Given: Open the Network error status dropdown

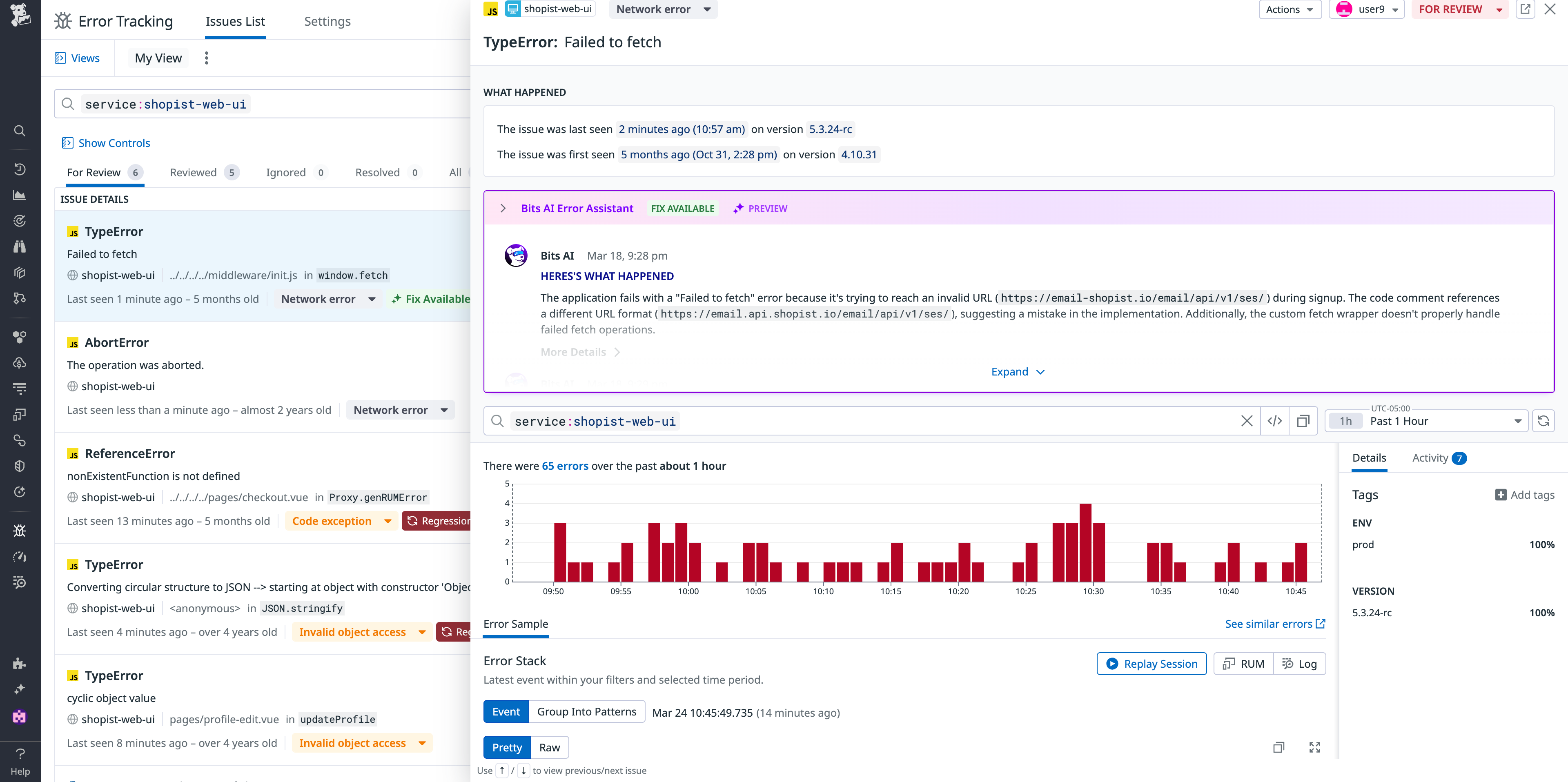Looking at the screenshot, I should [x=662, y=9].
